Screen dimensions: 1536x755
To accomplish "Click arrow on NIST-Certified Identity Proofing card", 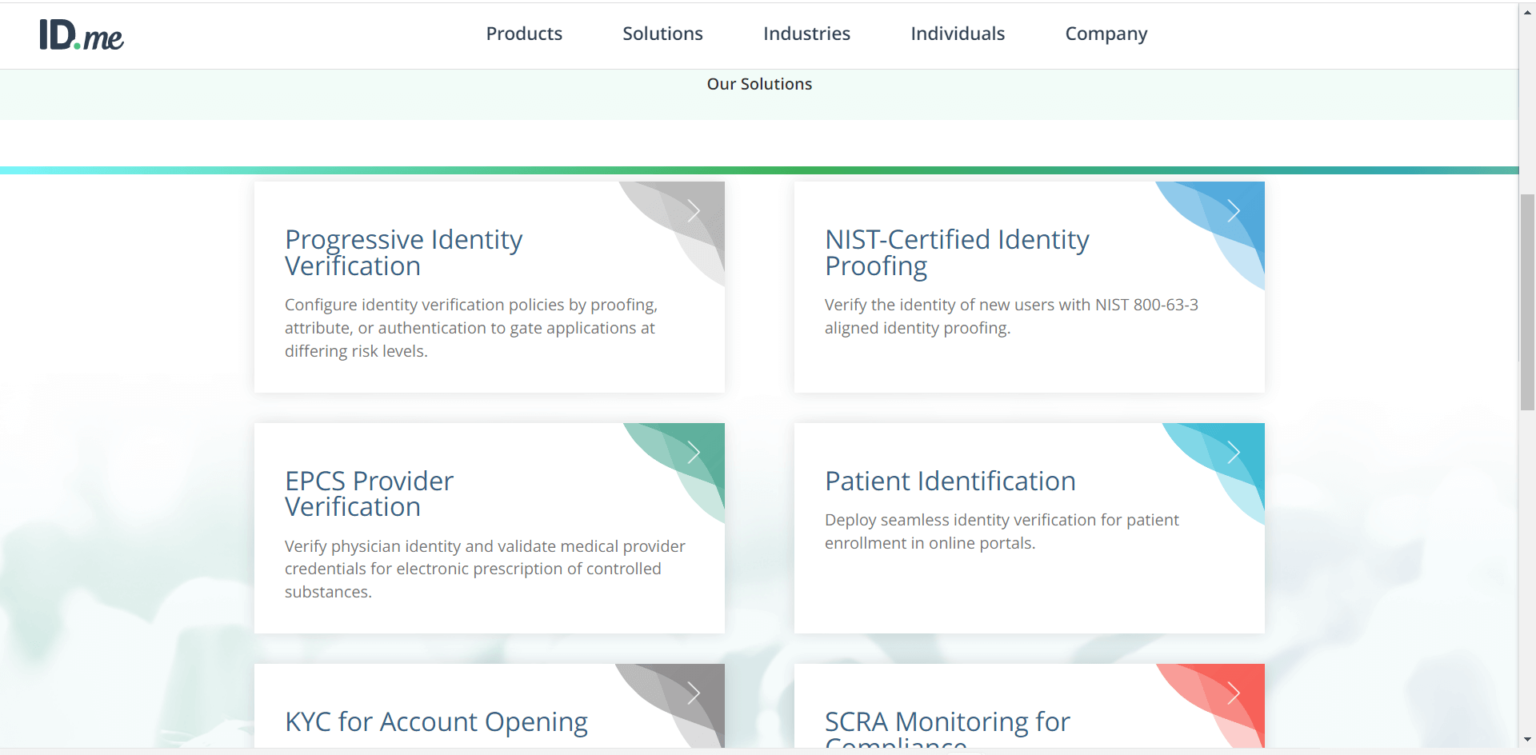I will tap(1233, 211).
